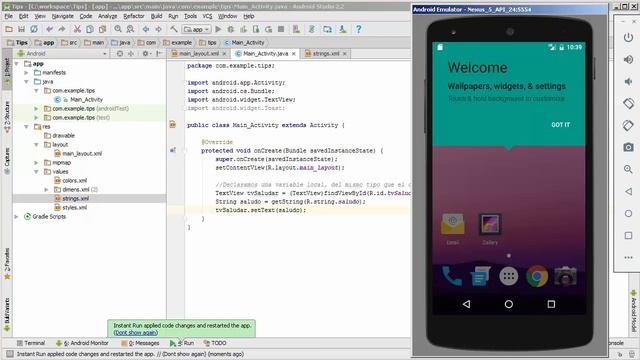
Task: Click the emulator zoom magnifier icon
Action: pyautogui.click(x=628, y=169)
